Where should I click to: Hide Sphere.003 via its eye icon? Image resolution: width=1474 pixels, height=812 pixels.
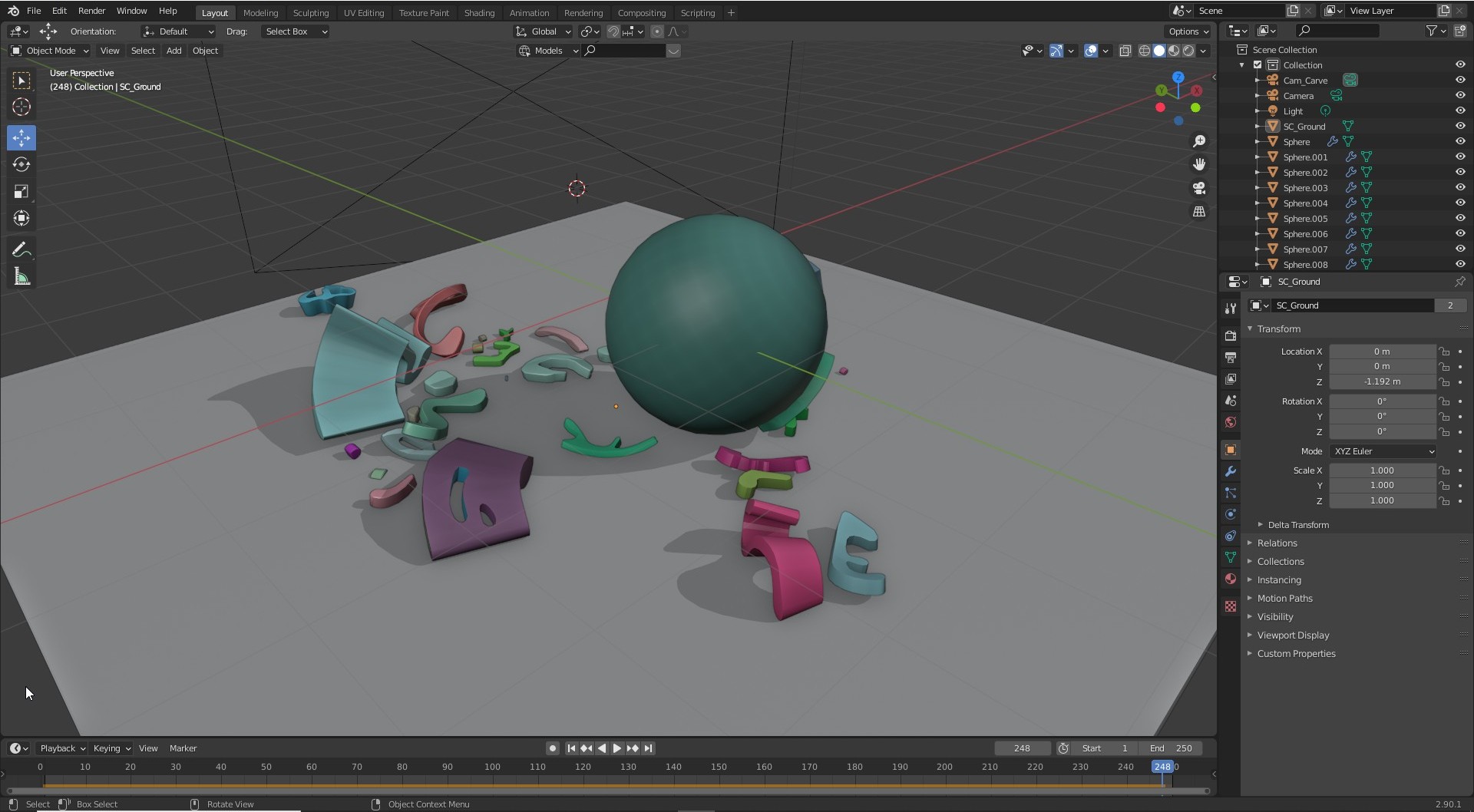coord(1460,187)
